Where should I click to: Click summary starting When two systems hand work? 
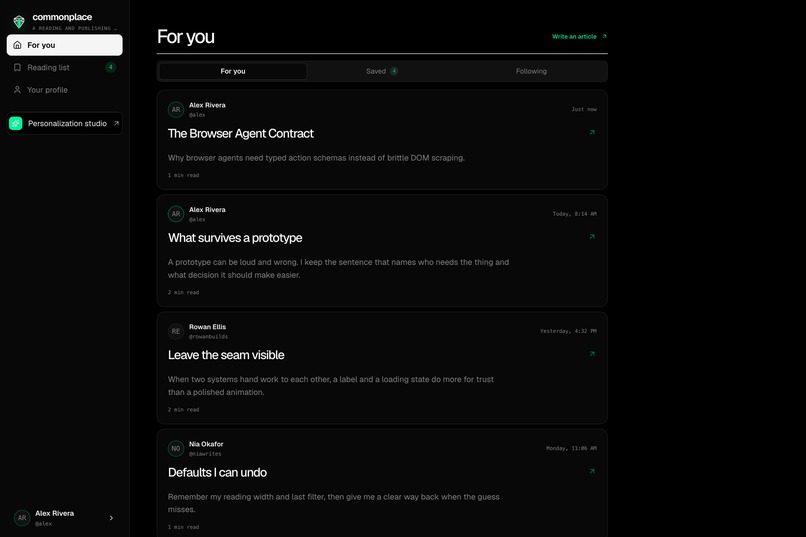pyautogui.click(x=331, y=385)
